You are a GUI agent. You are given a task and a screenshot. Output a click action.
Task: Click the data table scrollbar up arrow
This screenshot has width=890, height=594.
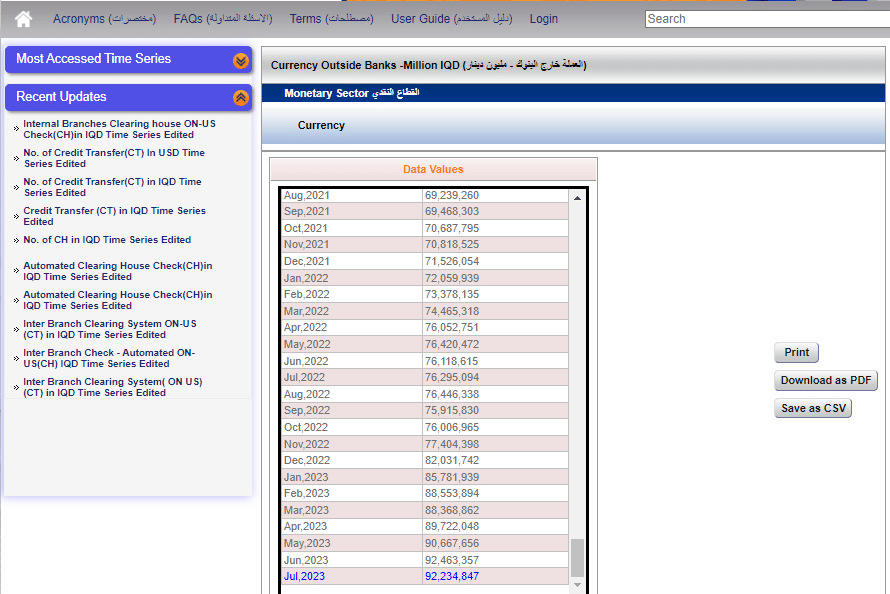pyautogui.click(x=577, y=198)
